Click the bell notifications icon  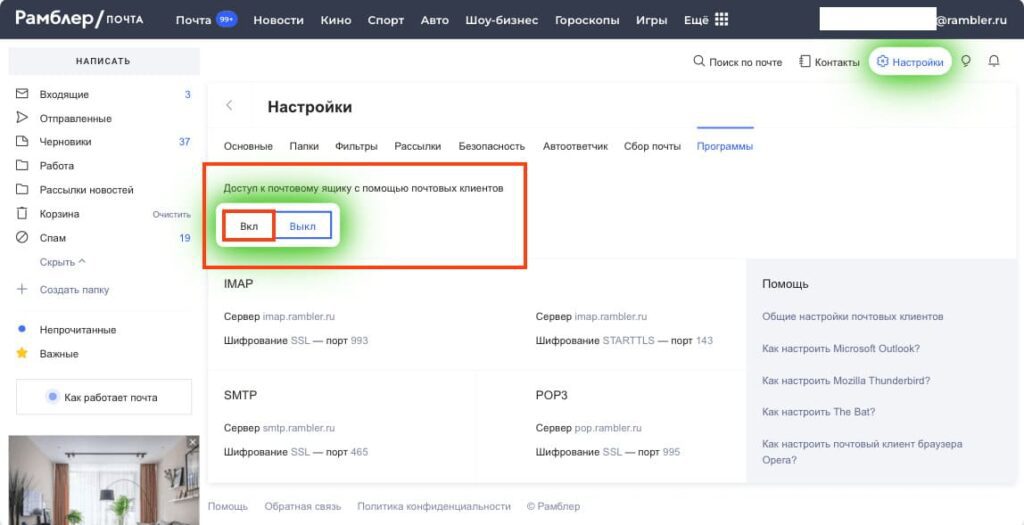[x=994, y=61]
